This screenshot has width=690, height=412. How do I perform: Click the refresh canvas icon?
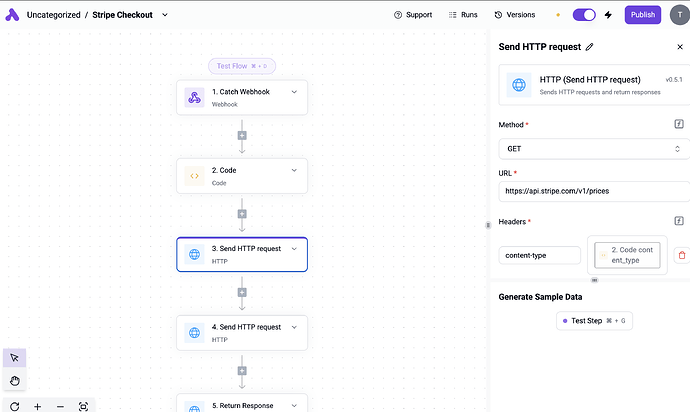point(14,406)
